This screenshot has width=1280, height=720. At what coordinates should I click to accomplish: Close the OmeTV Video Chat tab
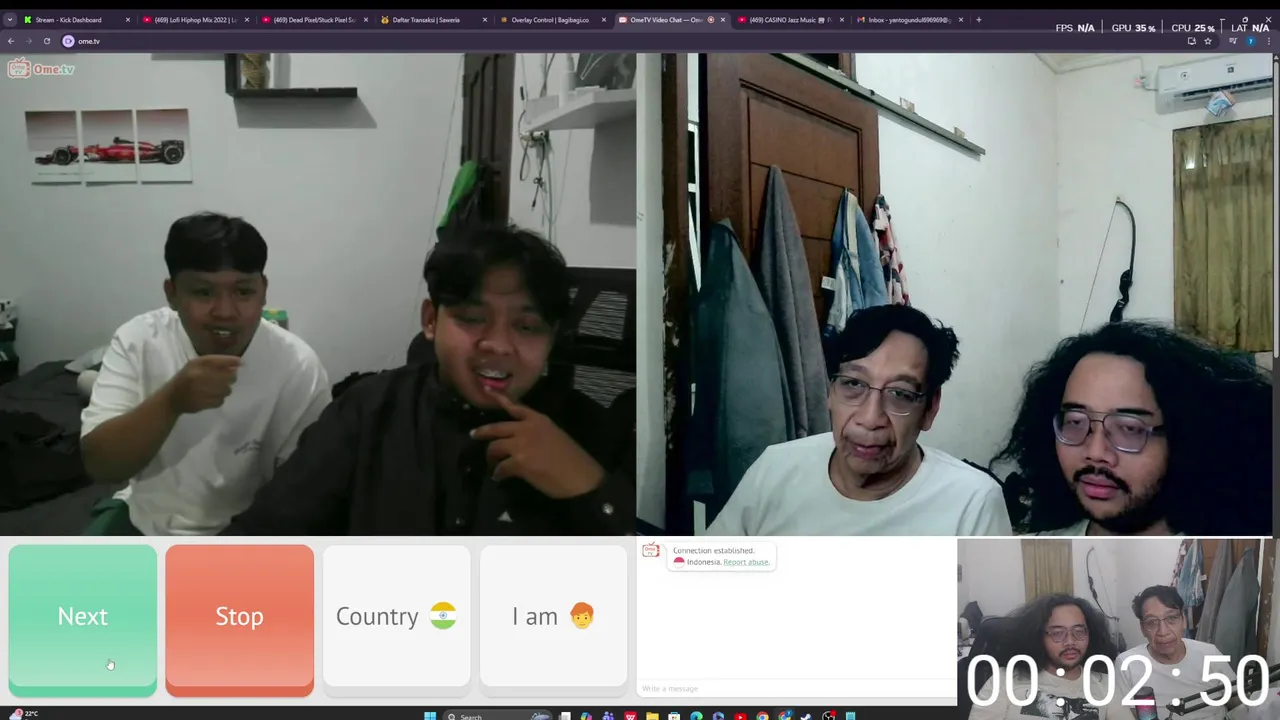[x=723, y=20]
